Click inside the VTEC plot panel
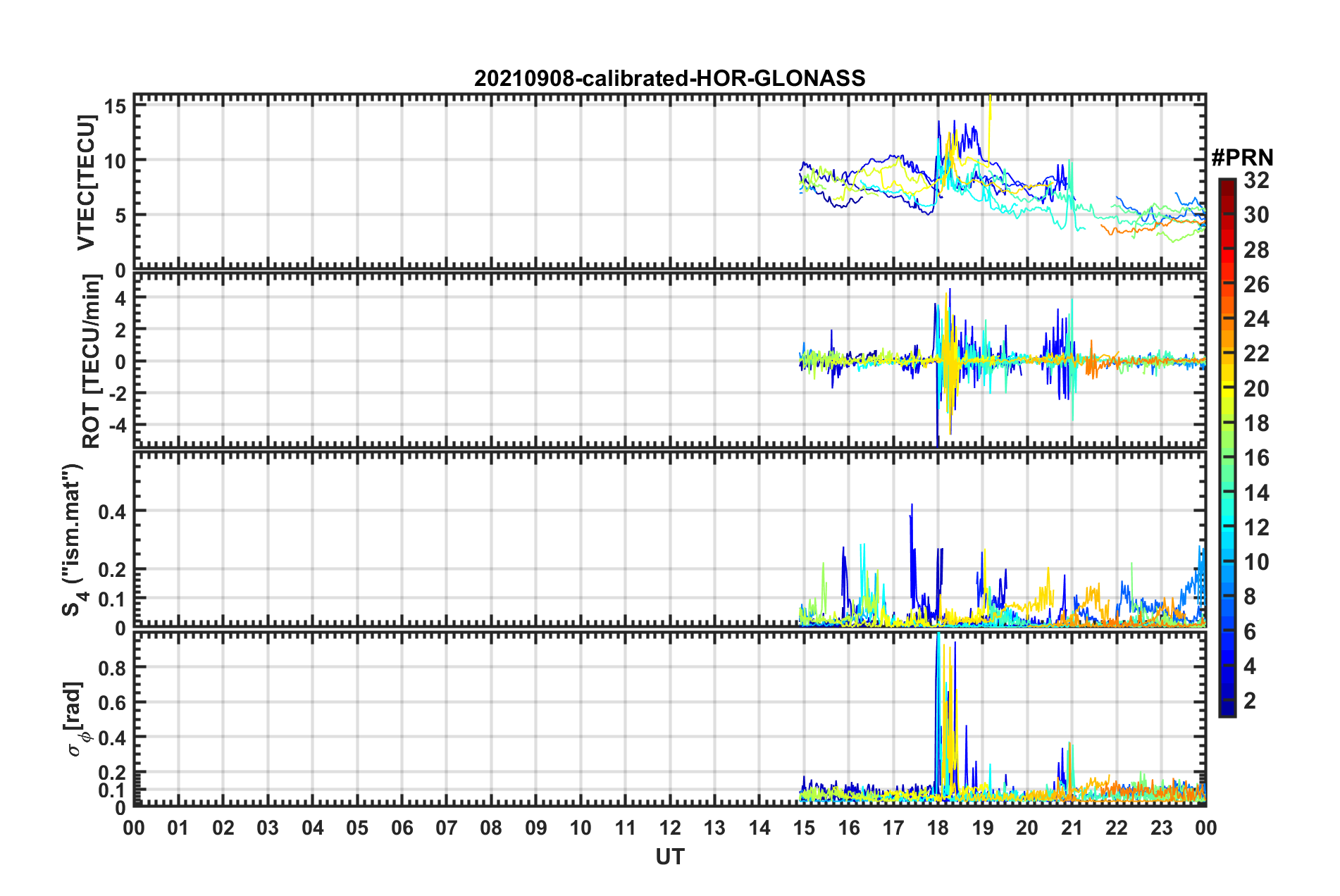This screenshot has height=896, width=1340. [x=670, y=182]
